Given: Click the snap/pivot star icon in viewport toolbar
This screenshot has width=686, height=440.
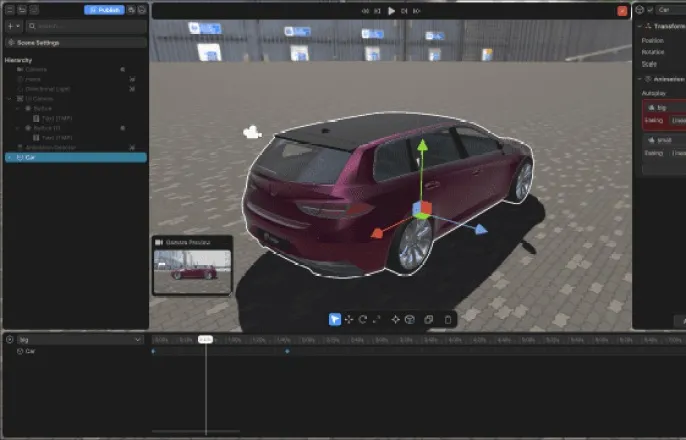Looking at the screenshot, I should click(396, 319).
